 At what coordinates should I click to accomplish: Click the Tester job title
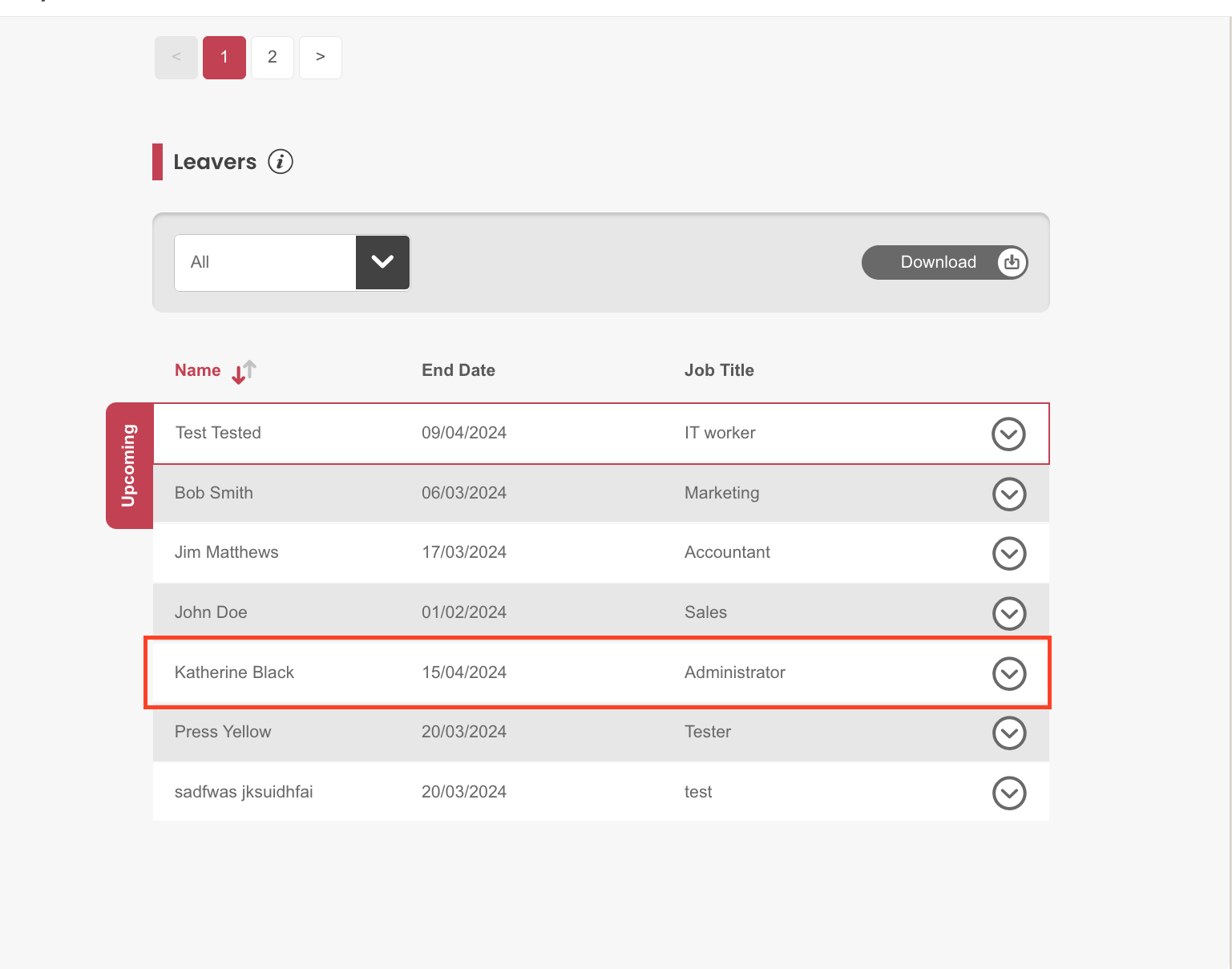click(708, 732)
